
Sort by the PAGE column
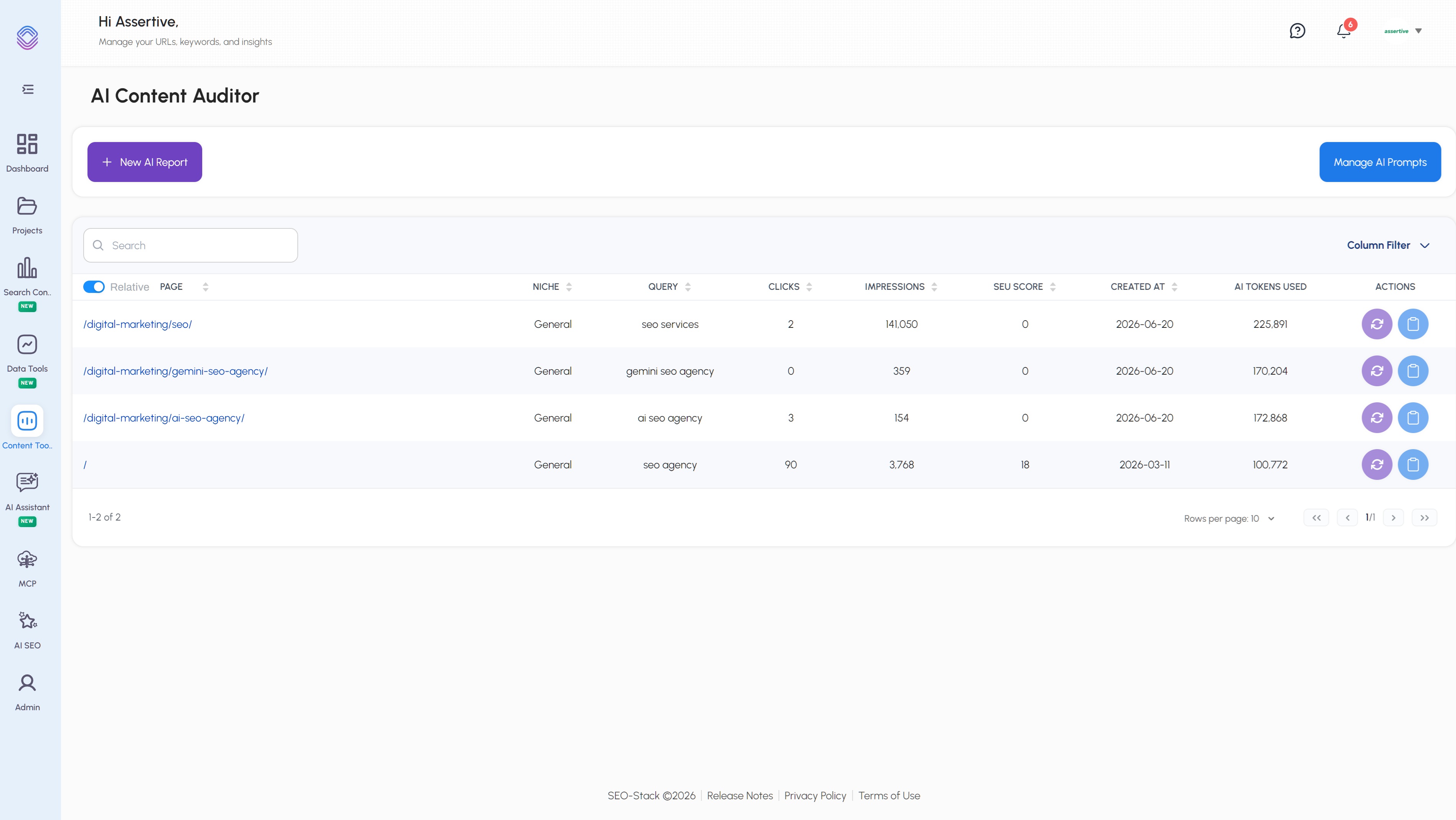[206, 287]
